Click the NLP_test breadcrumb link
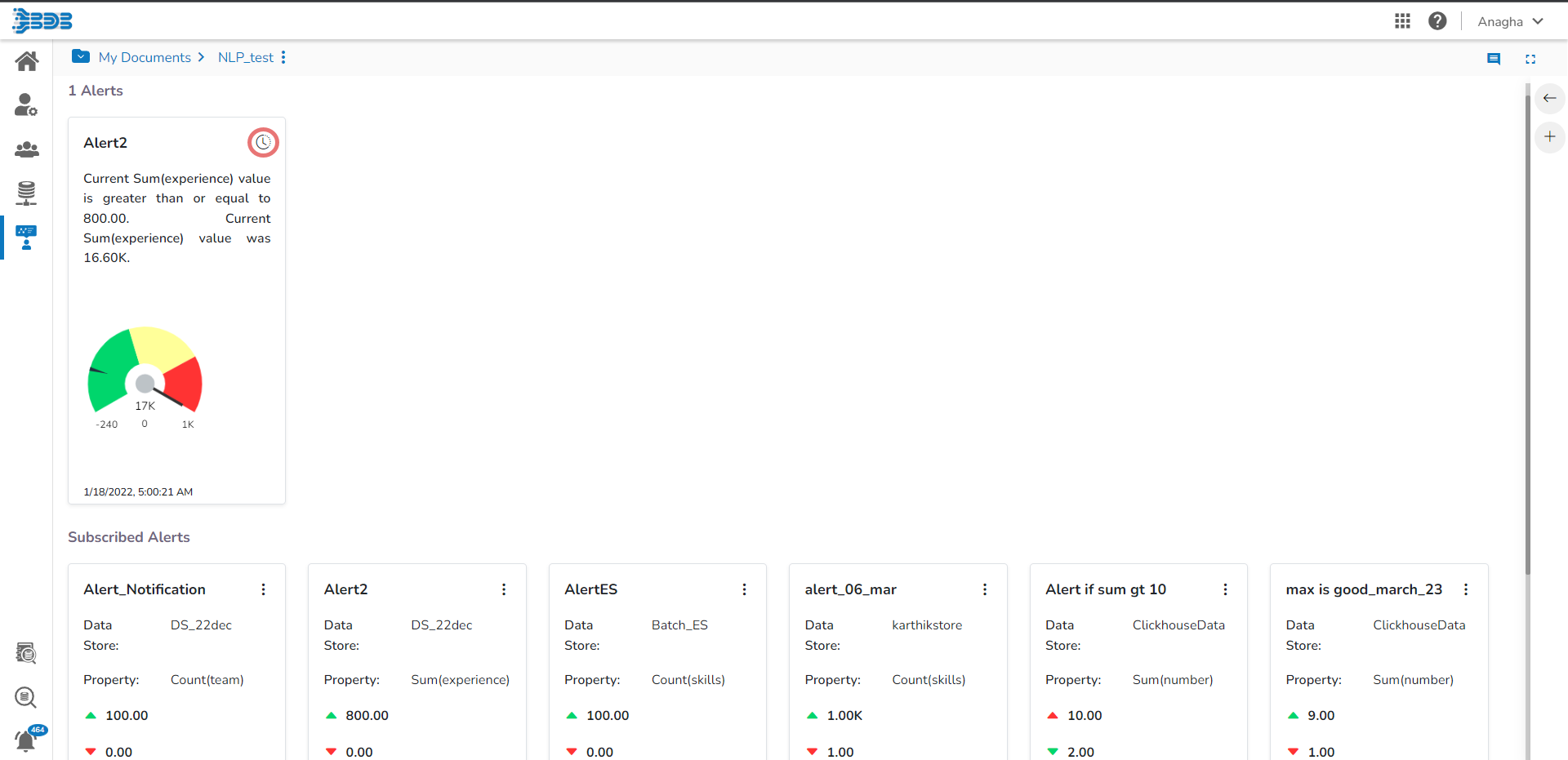 pos(246,57)
